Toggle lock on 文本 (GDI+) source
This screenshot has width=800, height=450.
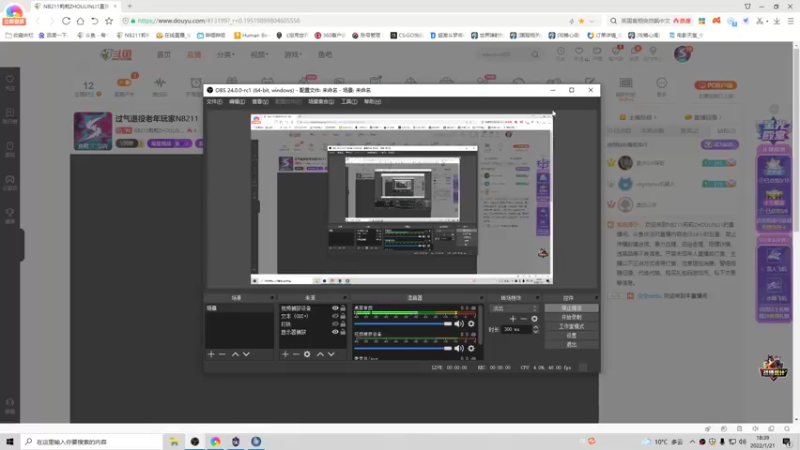[343, 316]
